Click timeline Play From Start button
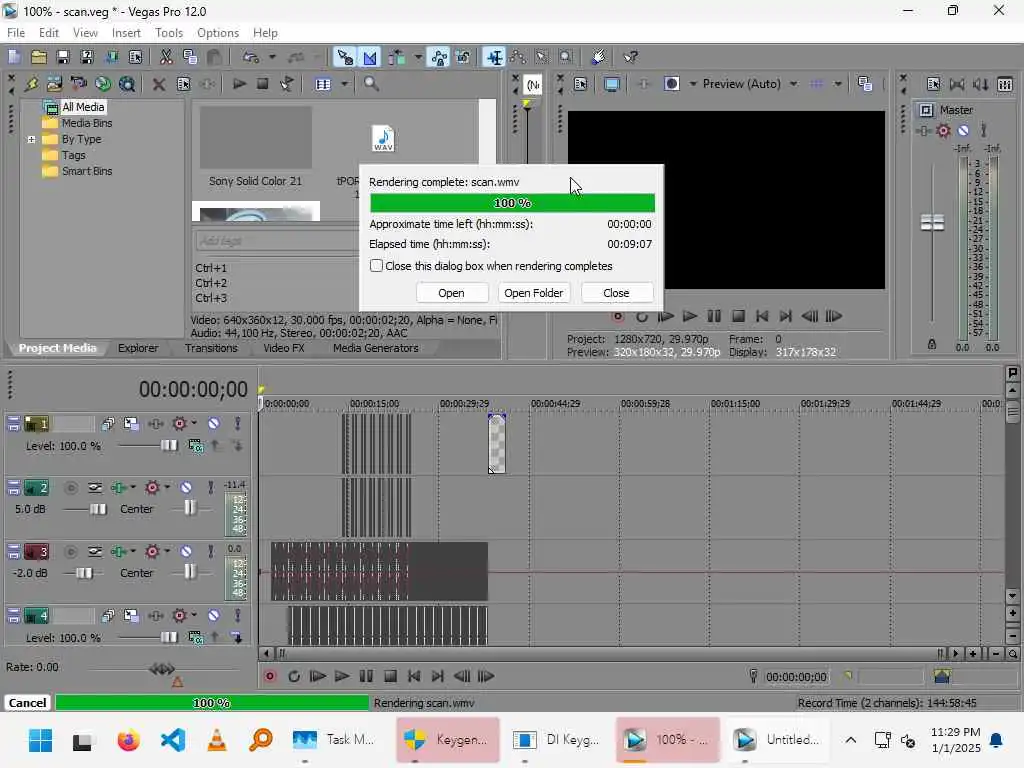 pyautogui.click(x=317, y=677)
